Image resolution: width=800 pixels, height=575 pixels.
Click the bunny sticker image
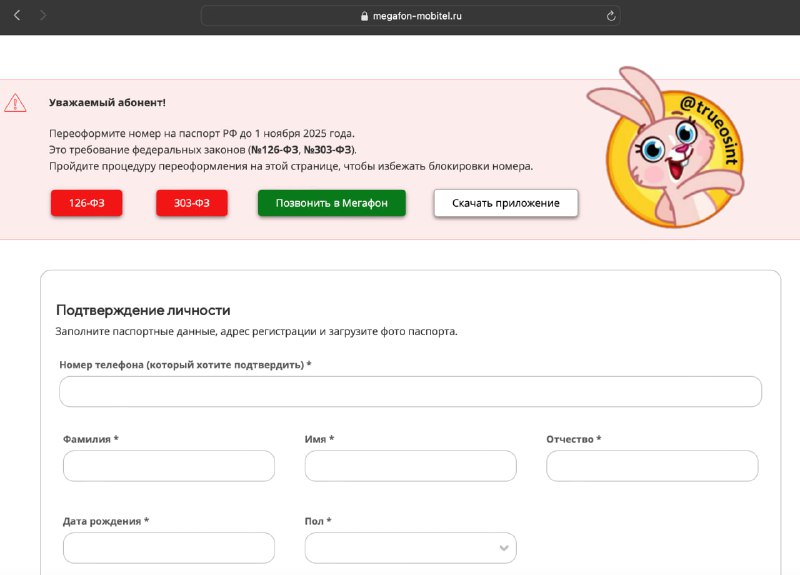668,148
